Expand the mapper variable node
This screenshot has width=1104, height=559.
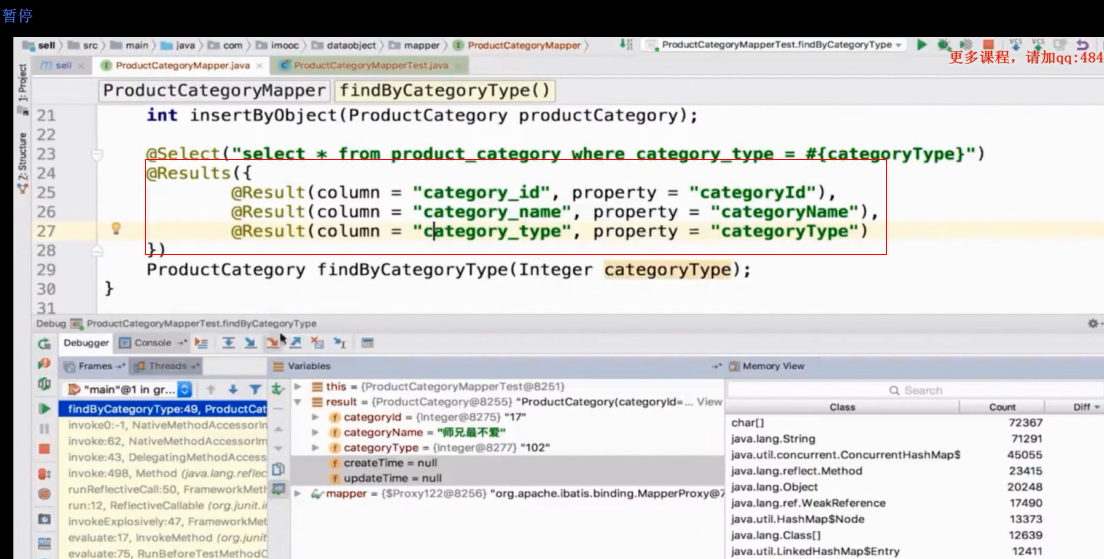point(298,494)
